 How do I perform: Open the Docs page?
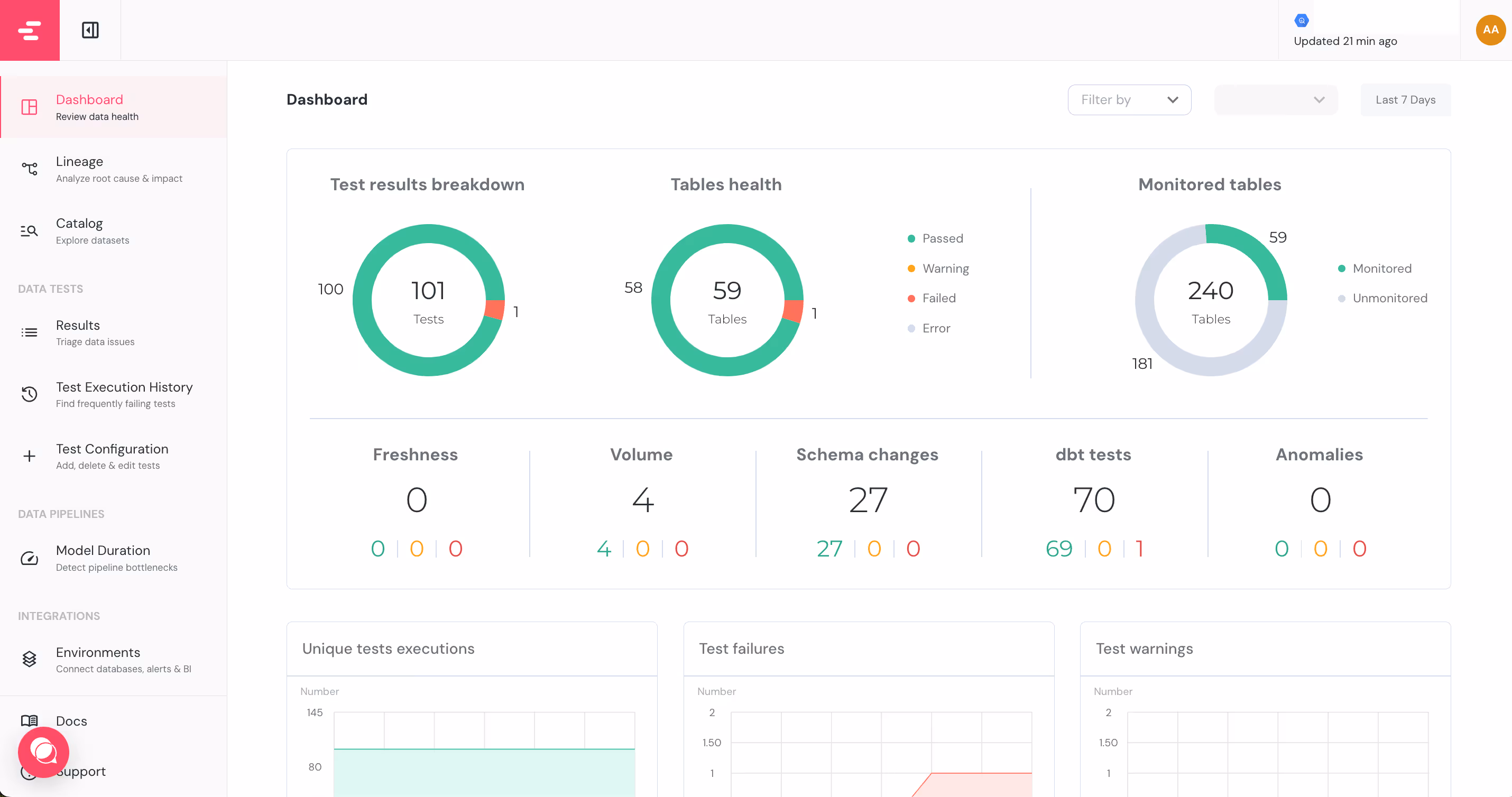(71, 721)
